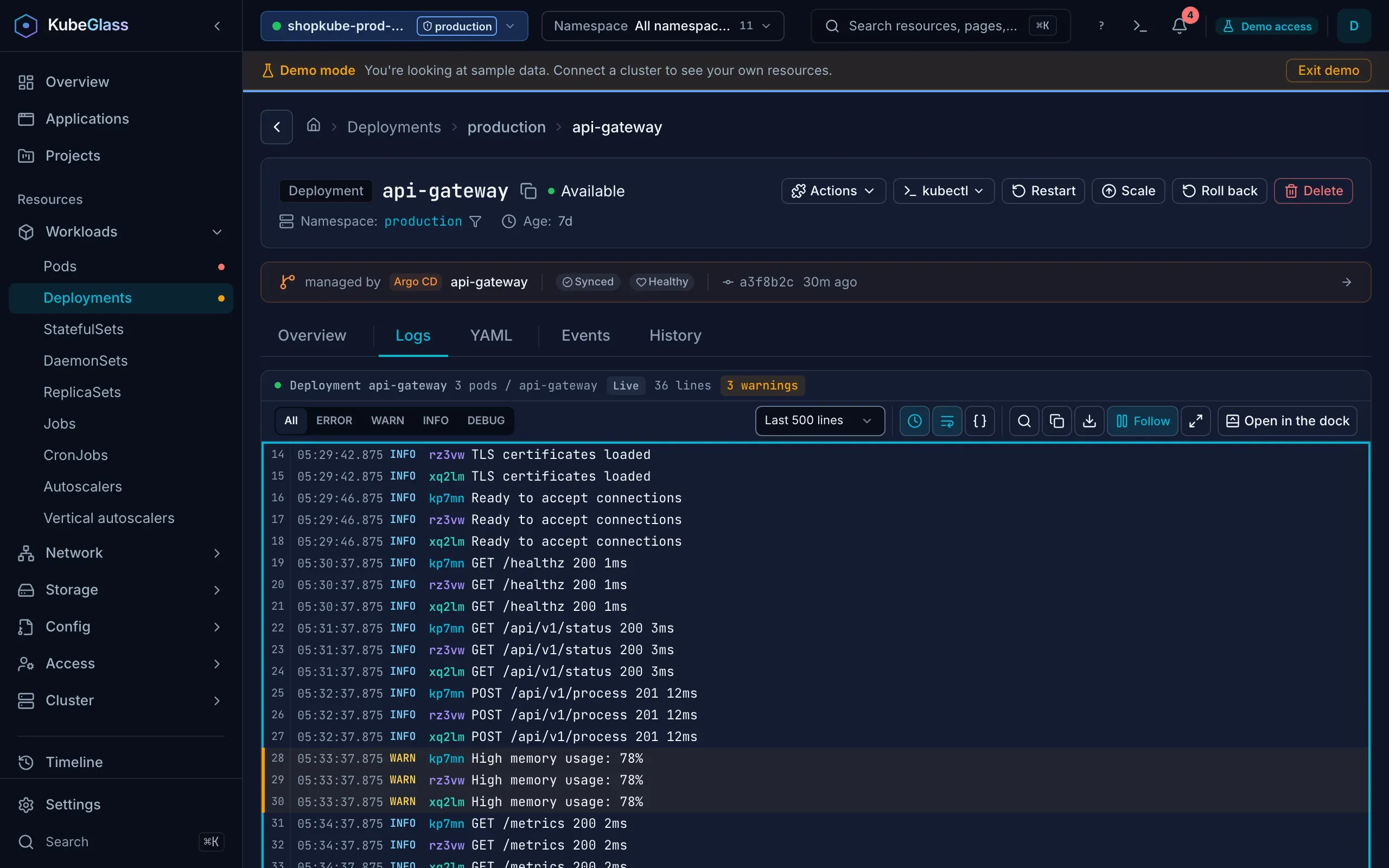Open the Last 500 lines dropdown

point(820,421)
